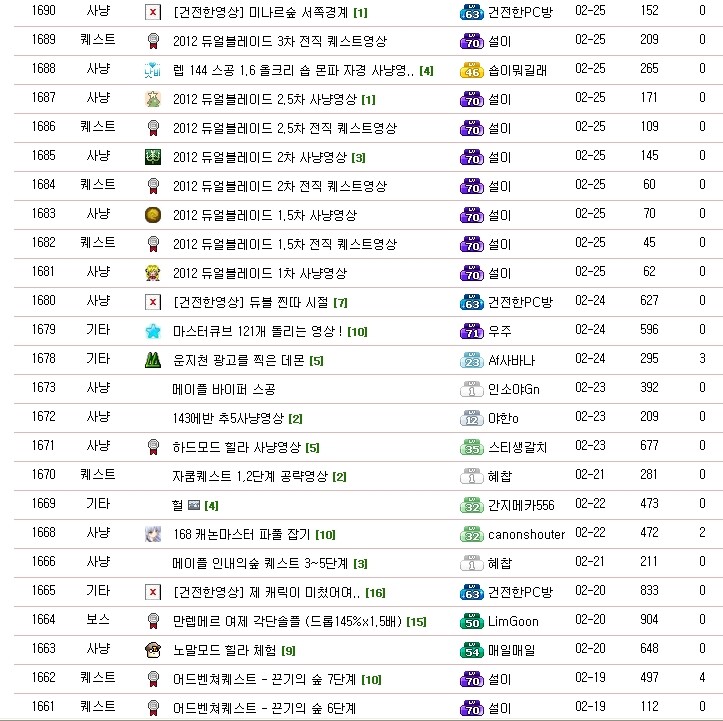Open '어드벤쳐퀘스트 - 끈기의 숲 6단계' post
723x721 pixels.
264,708
